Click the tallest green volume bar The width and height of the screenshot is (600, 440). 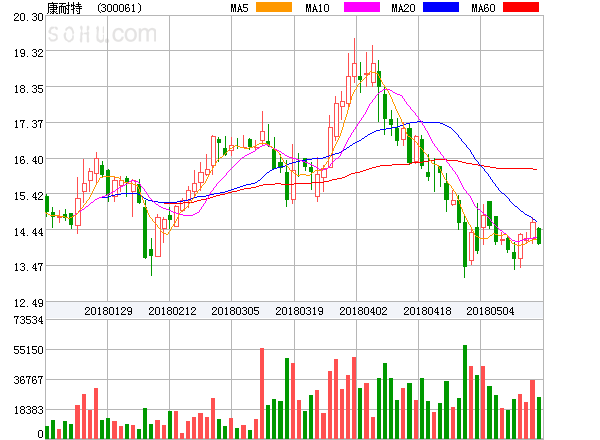[465, 392]
